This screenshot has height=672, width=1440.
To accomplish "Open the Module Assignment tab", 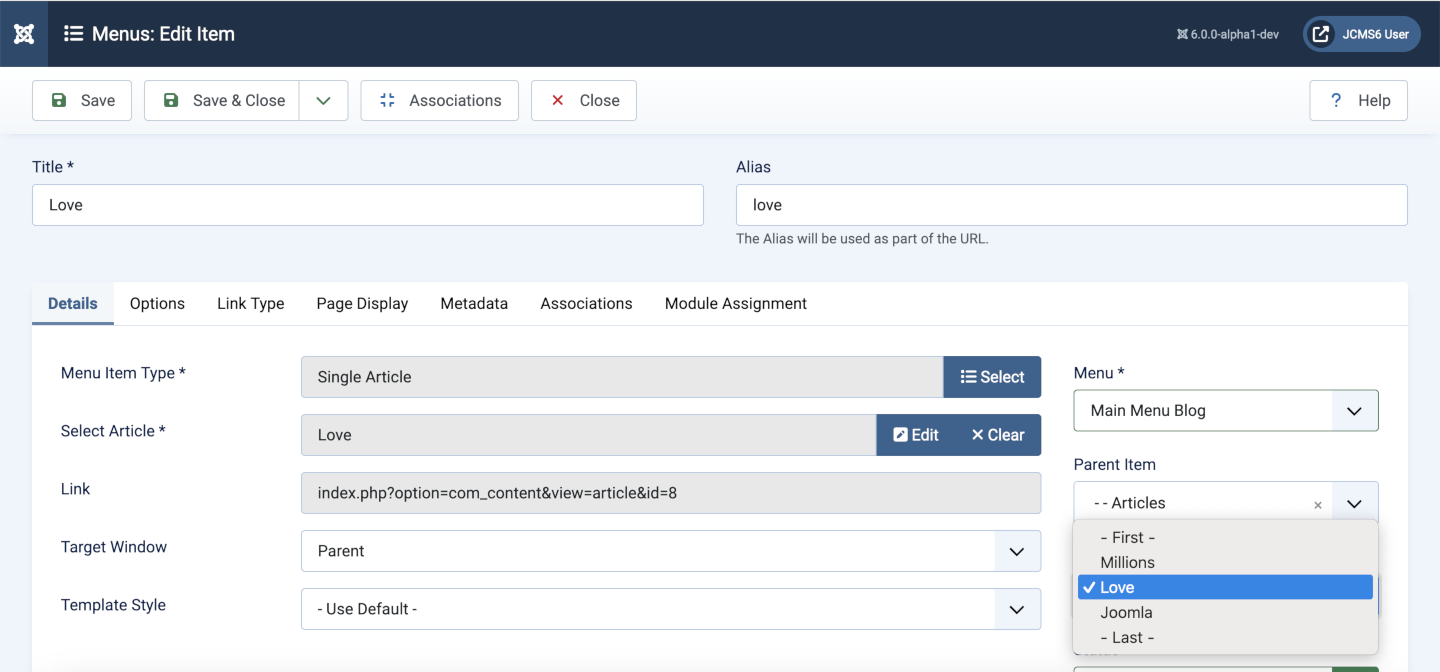I will pyautogui.click(x=735, y=303).
